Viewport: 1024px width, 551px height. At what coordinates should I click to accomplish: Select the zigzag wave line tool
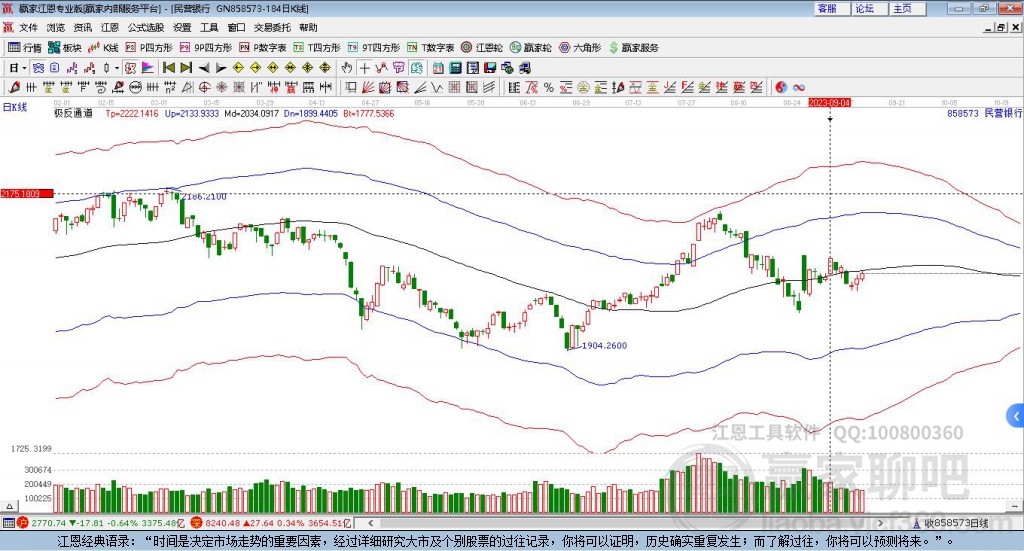(437, 87)
